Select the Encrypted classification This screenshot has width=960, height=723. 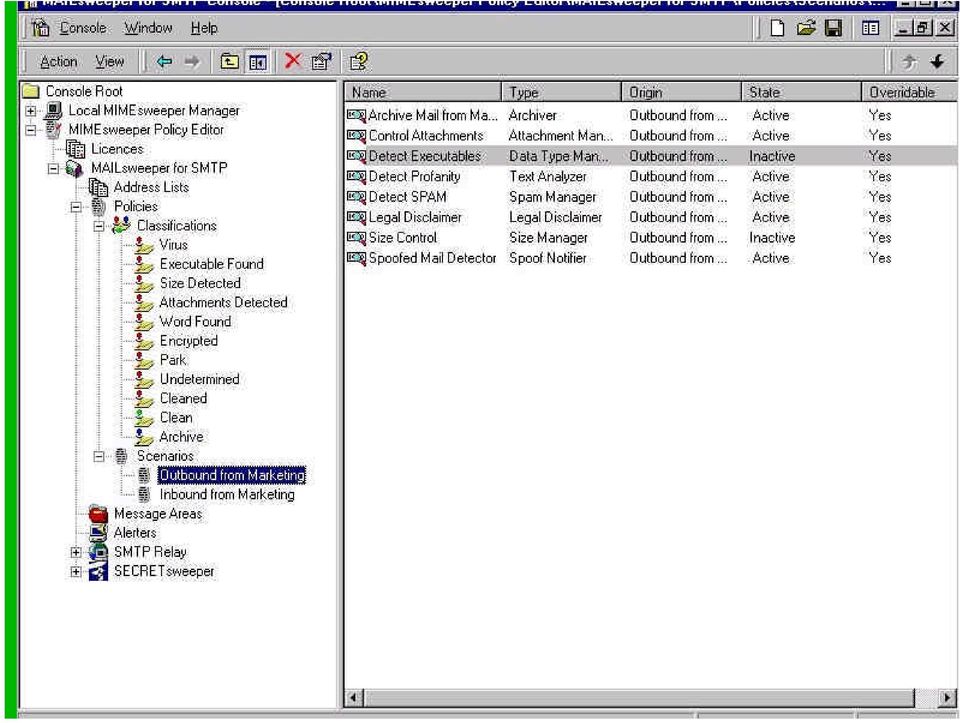click(x=189, y=341)
